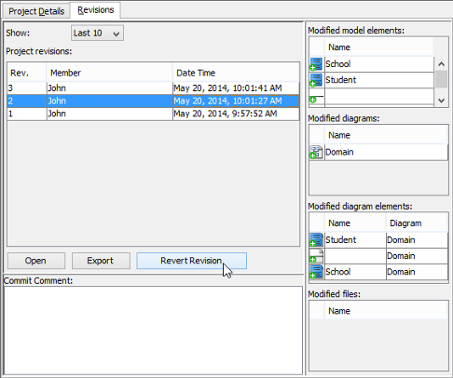Click the Revert Revision button
Screen dimensions: 453x378
click(x=191, y=261)
